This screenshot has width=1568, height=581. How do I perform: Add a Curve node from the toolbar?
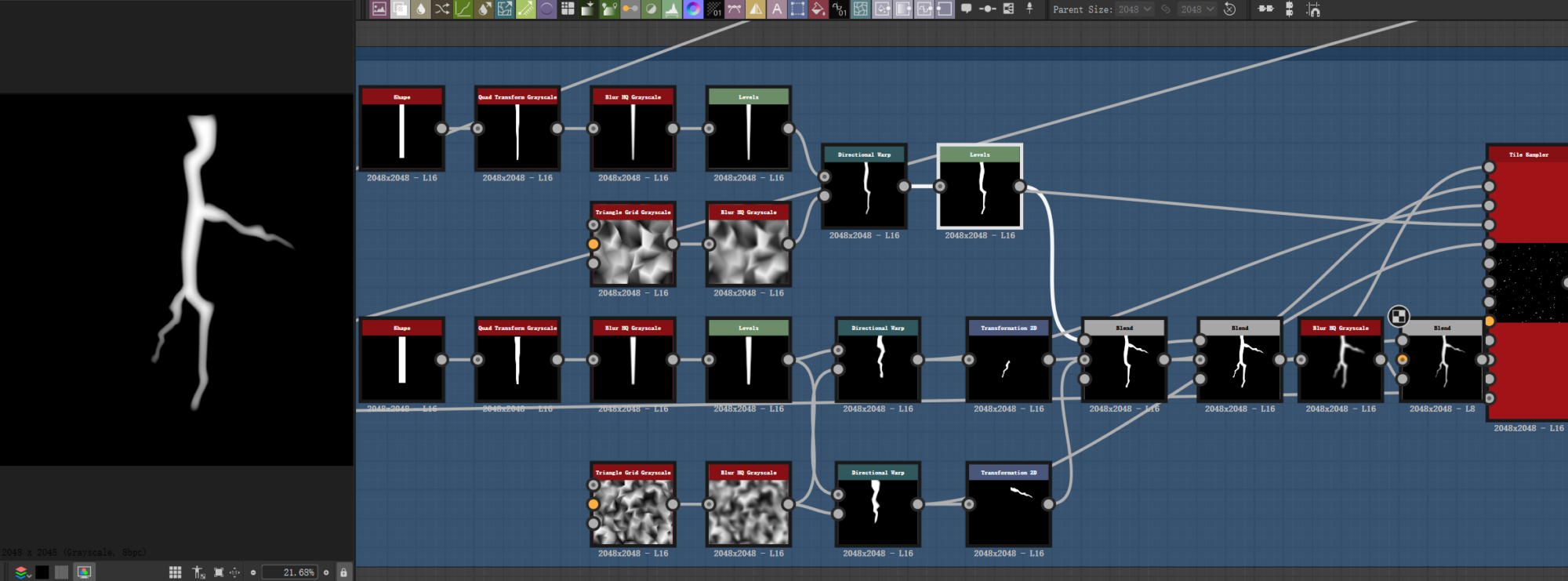point(463,9)
